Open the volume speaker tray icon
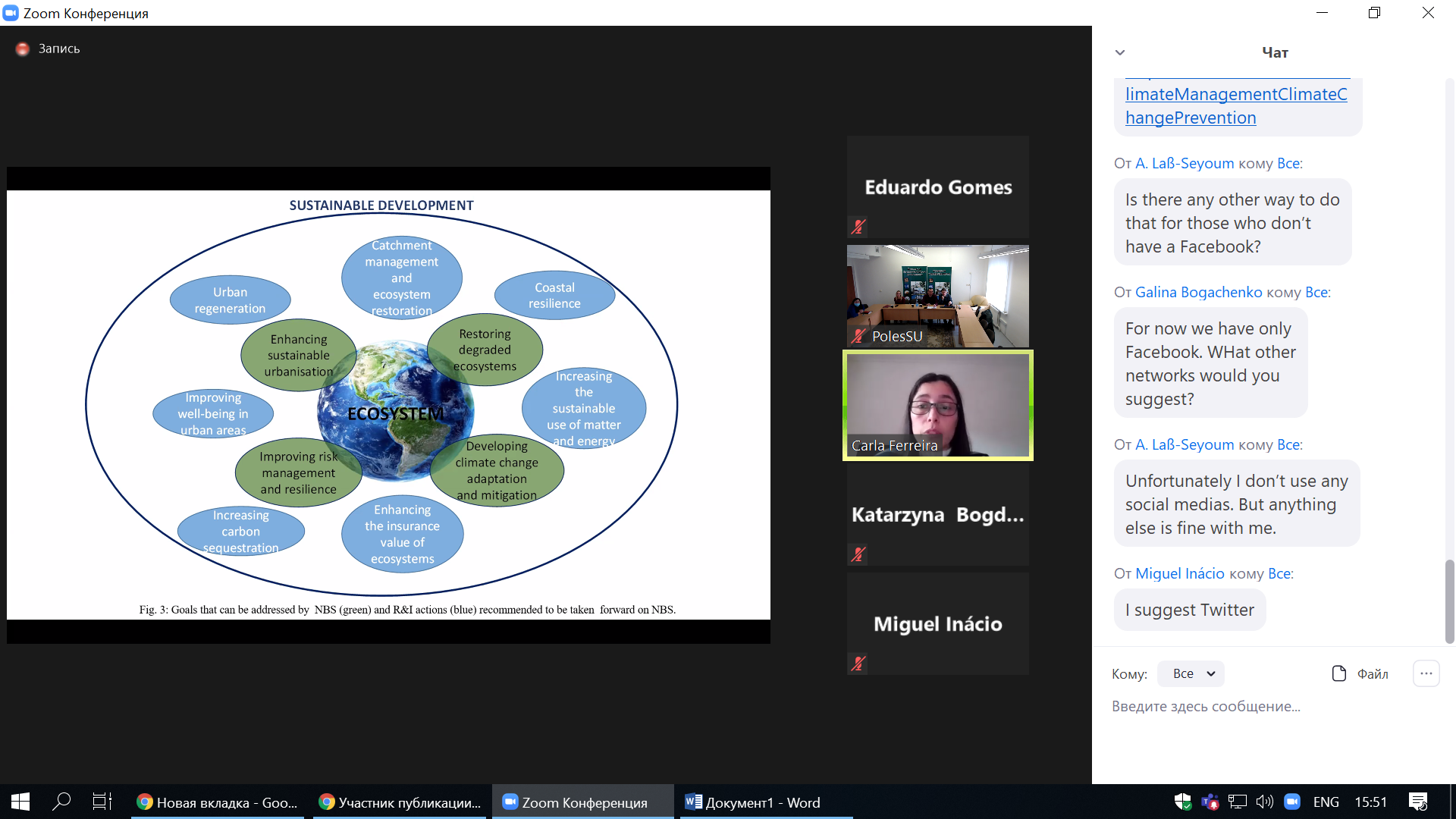 point(1265,802)
